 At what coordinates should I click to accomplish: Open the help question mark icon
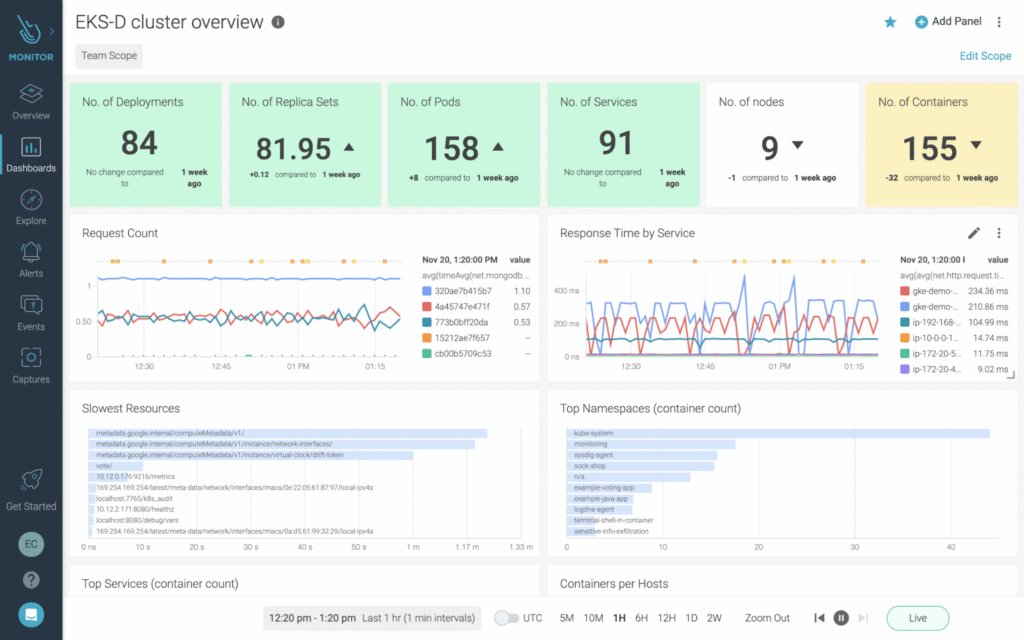pos(31,579)
